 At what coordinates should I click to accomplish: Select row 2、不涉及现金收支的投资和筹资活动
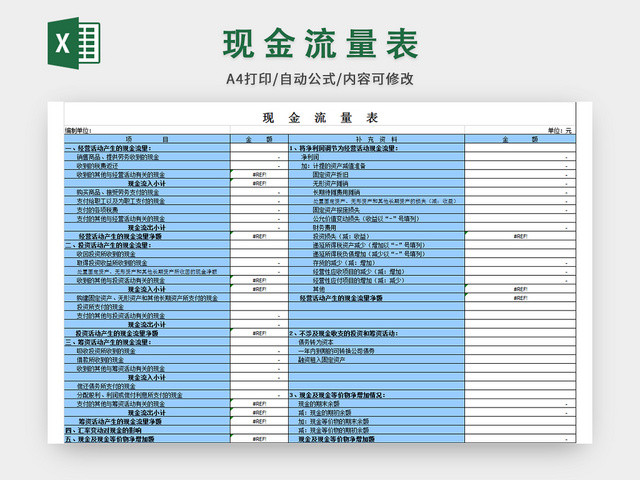tap(376, 333)
